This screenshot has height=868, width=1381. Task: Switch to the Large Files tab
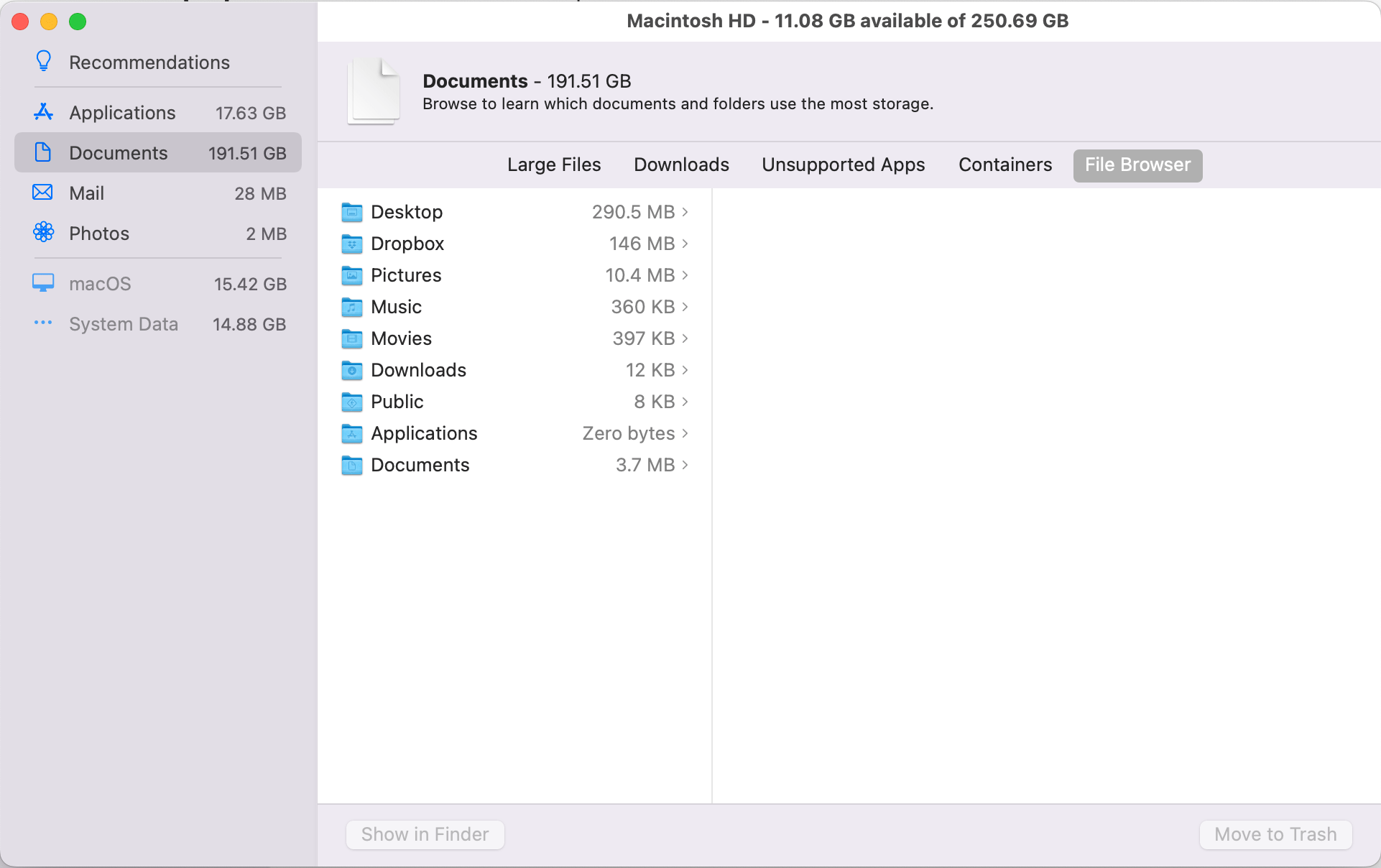pyautogui.click(x=553, y=165)
